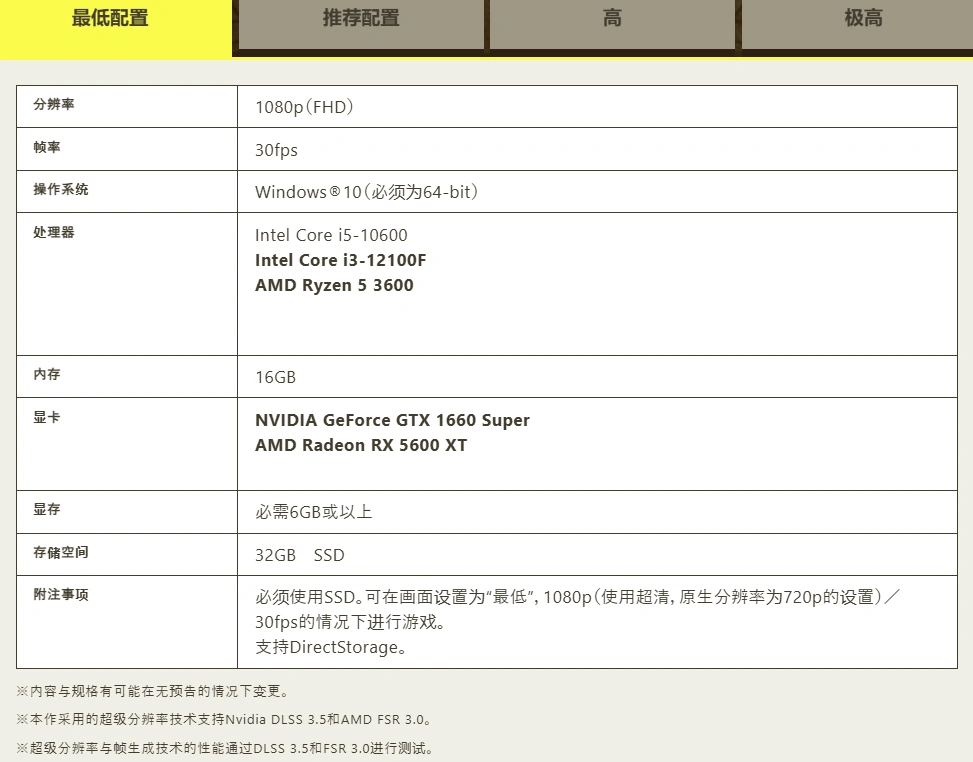Select the 最低配置 tab
The height and width of the screenshot is (762, 973).
[110, 19]
